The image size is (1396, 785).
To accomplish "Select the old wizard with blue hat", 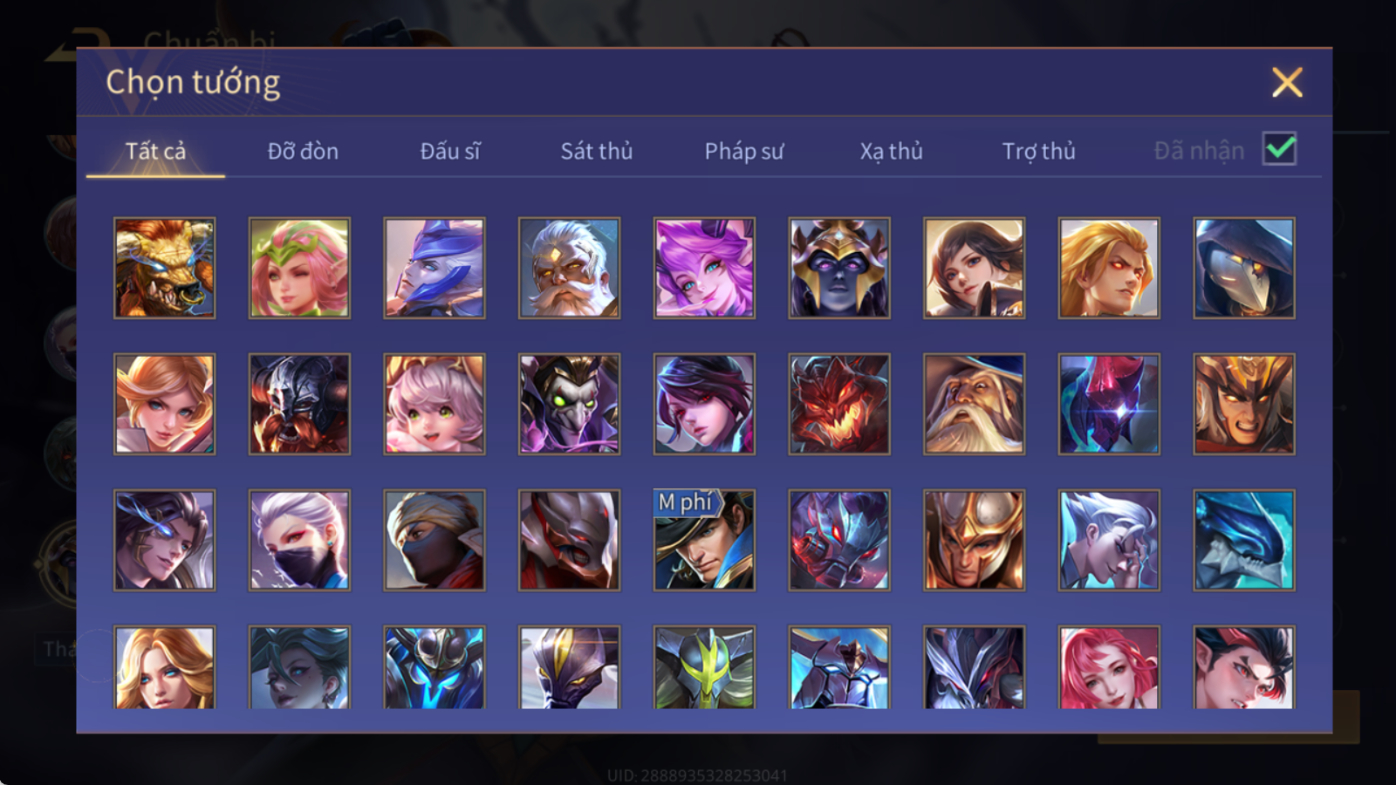I will coord(974,404).
